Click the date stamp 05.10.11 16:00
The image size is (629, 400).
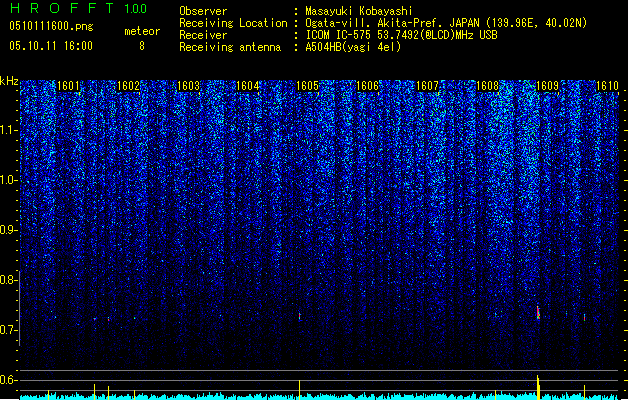click(51, 46)
